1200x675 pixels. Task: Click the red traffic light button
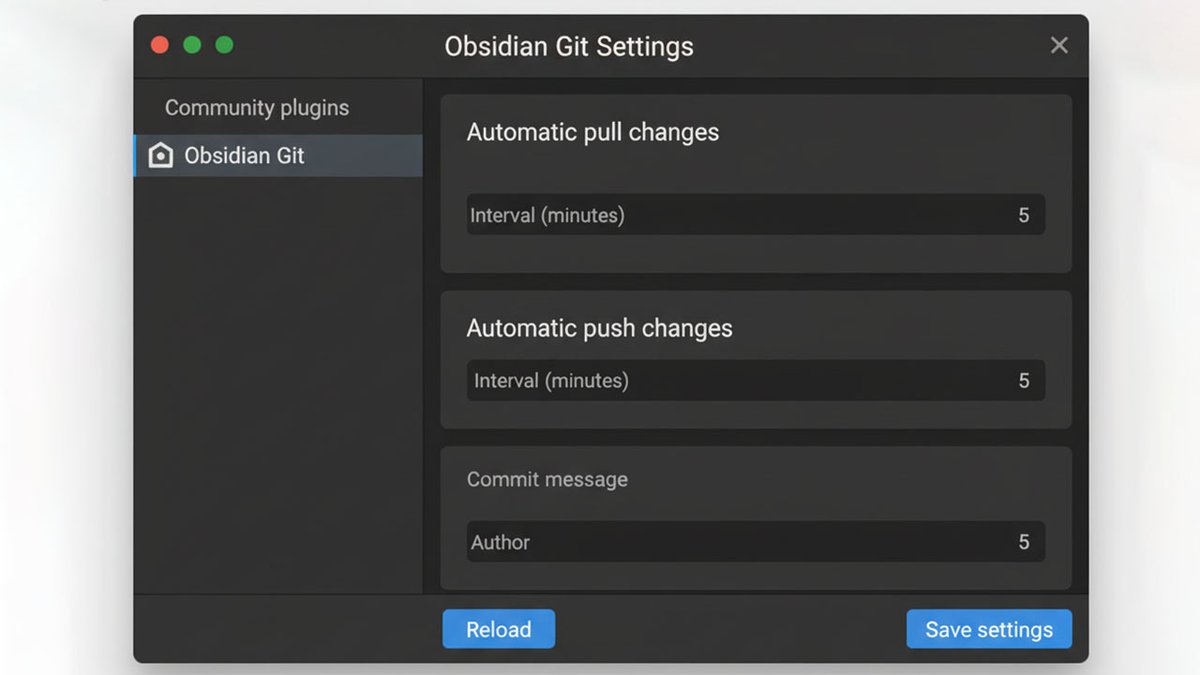tap(160, 45)
